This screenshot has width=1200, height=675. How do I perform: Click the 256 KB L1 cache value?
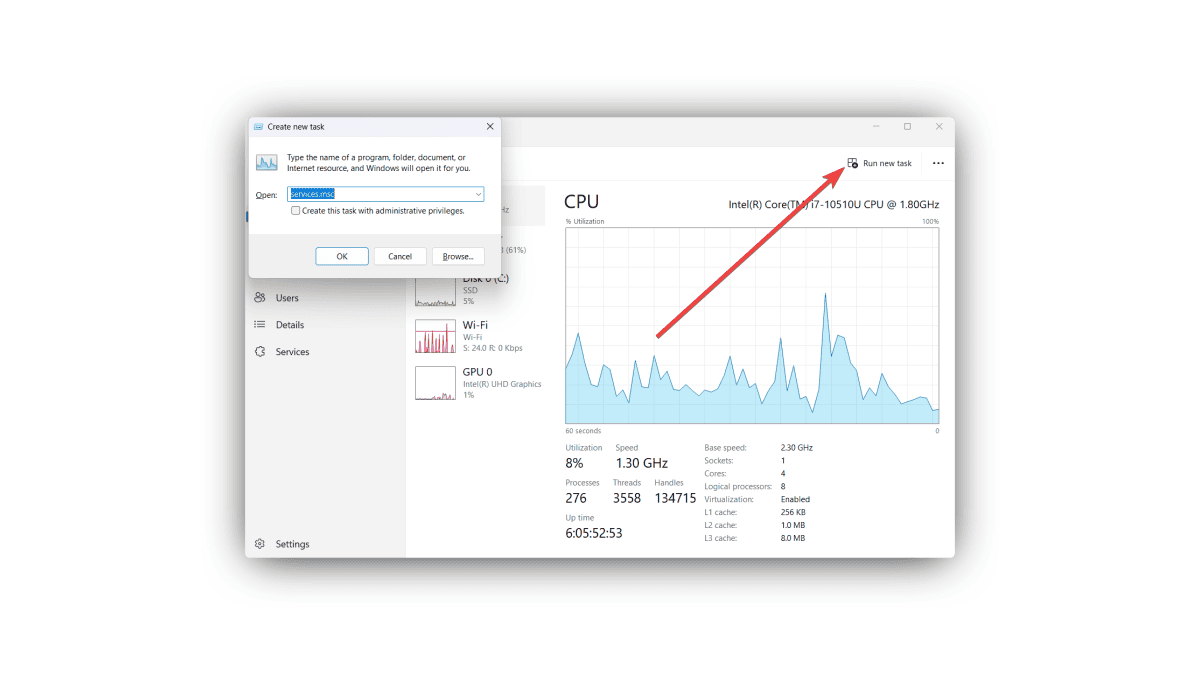pyautogui.click(x=793, y=512)
